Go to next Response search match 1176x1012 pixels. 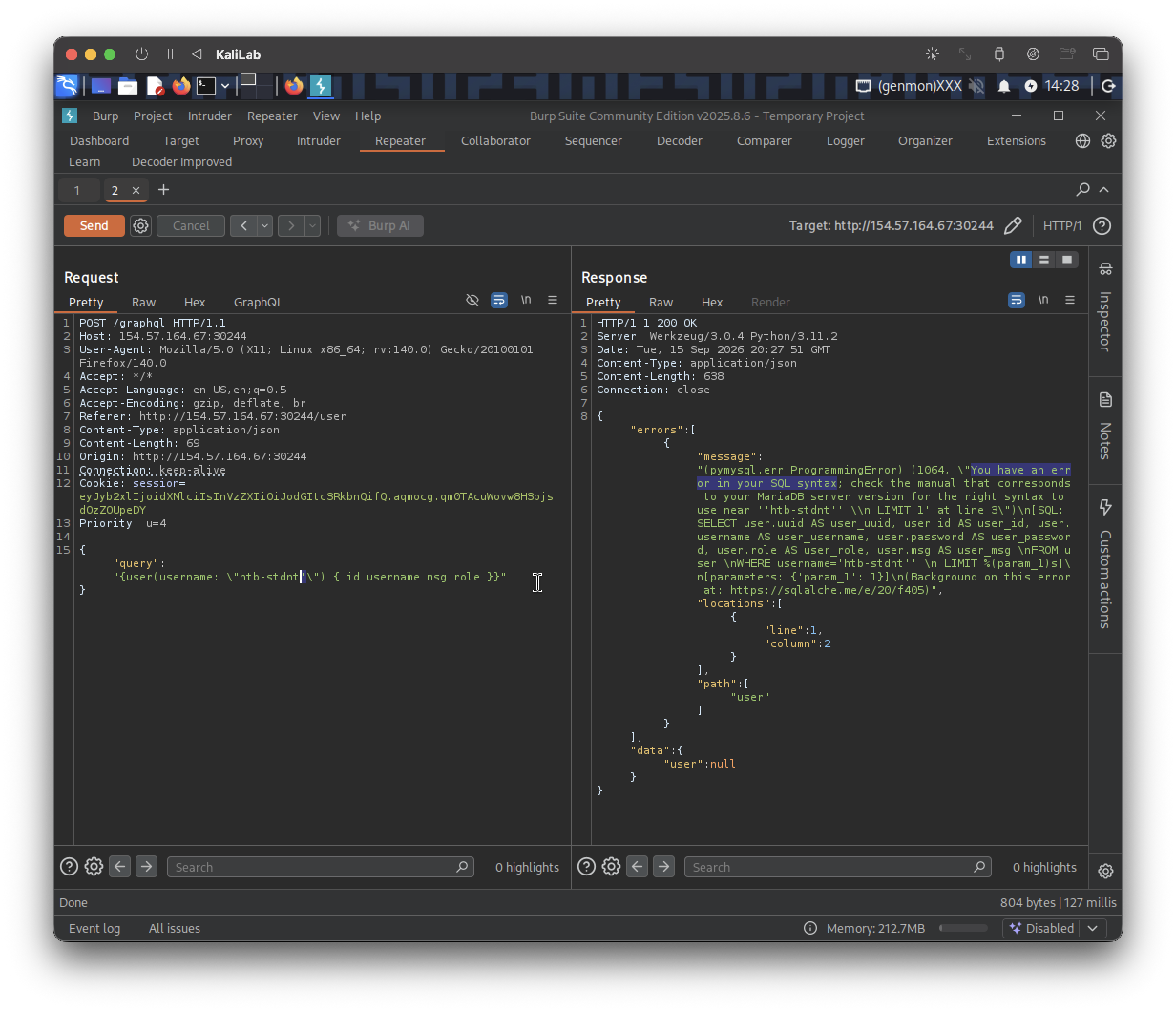click(663, 867)
